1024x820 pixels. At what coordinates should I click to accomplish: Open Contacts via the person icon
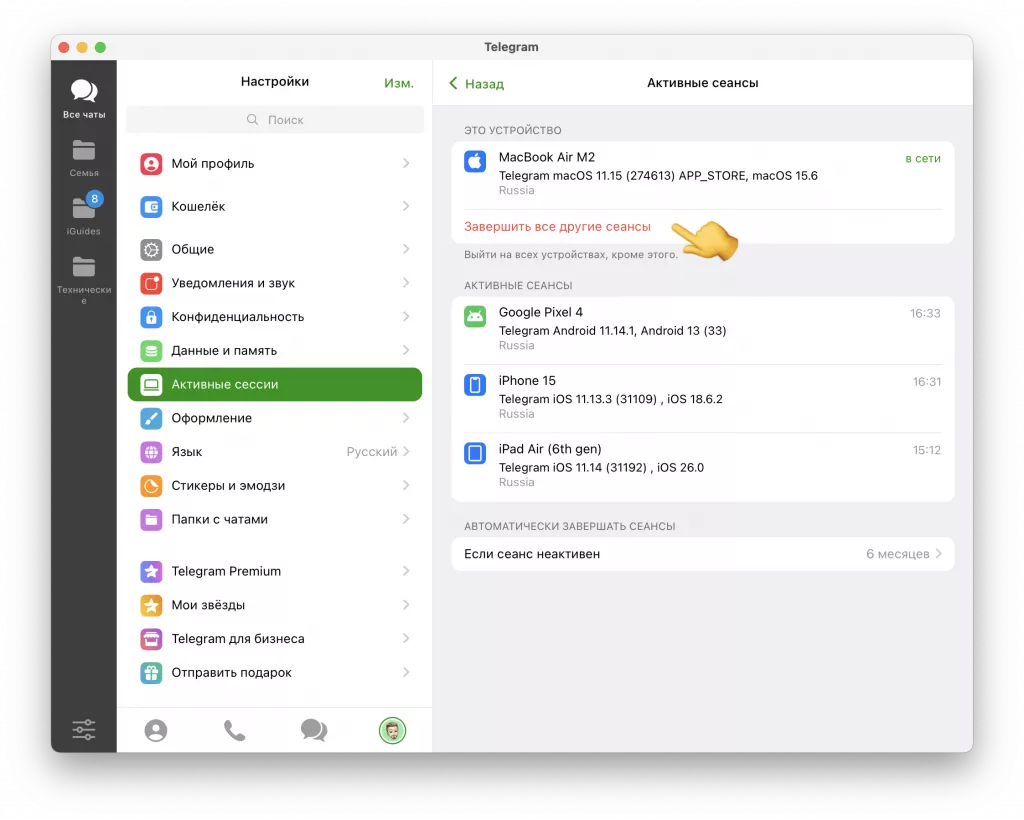click(x=155, y=730)
